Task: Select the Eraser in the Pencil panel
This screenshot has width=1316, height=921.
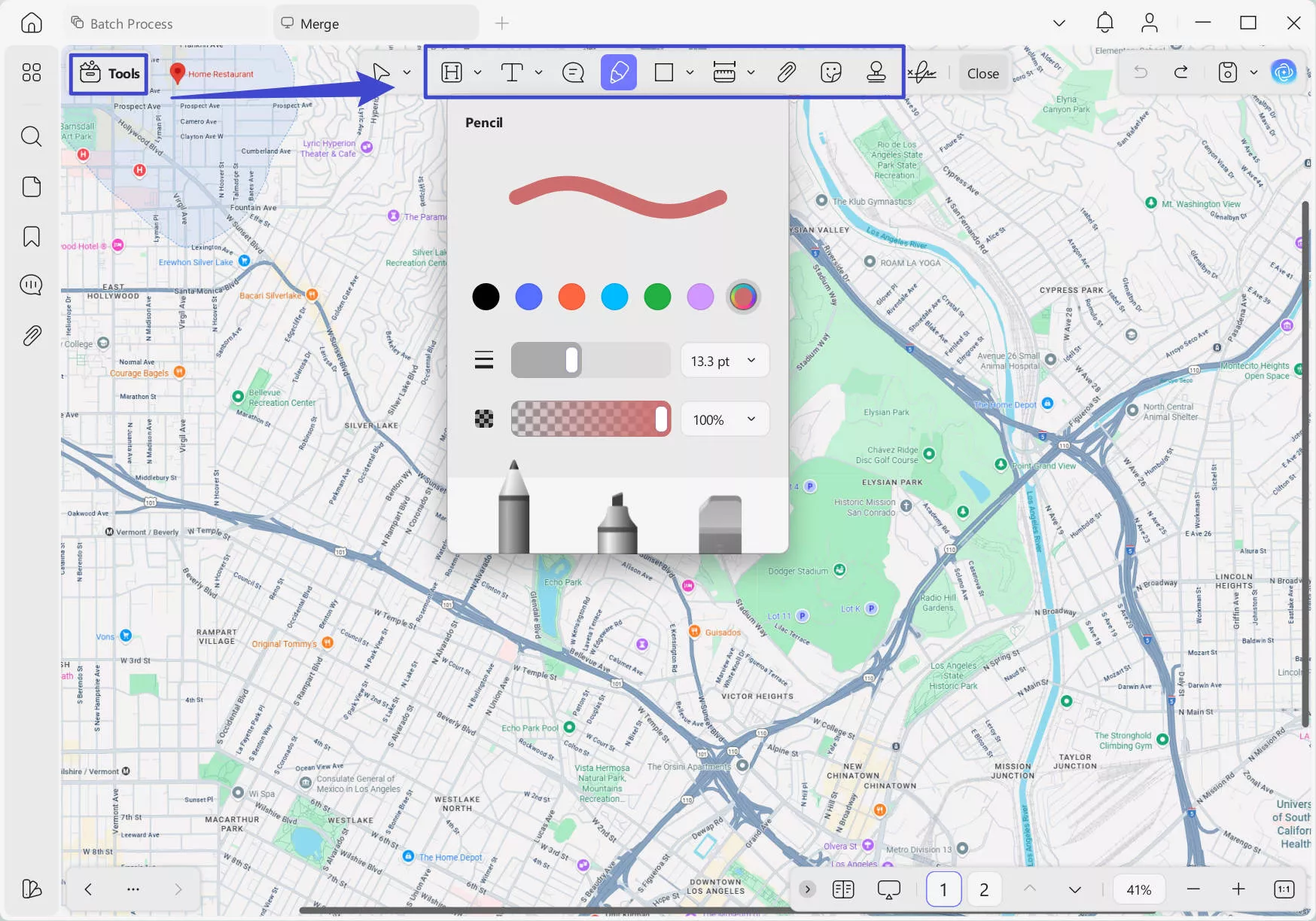Action: click(x=720, y=512)
